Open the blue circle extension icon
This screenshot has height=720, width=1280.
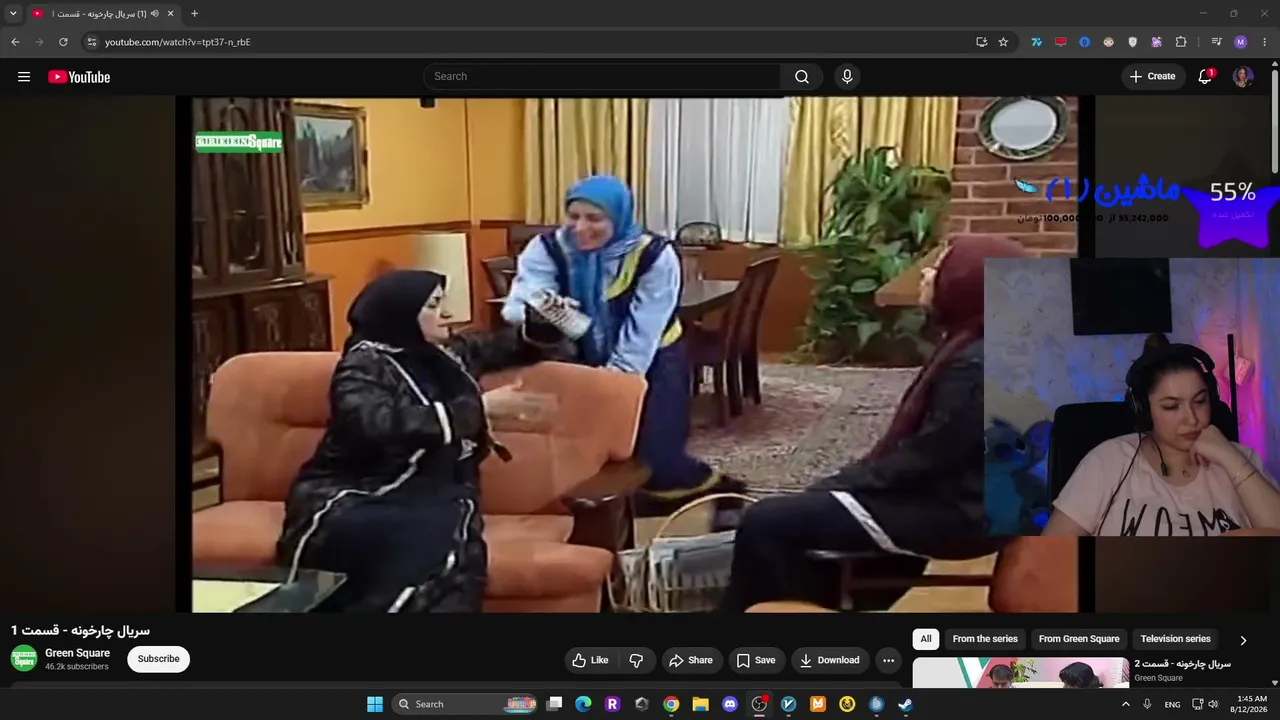(1084, 42)
